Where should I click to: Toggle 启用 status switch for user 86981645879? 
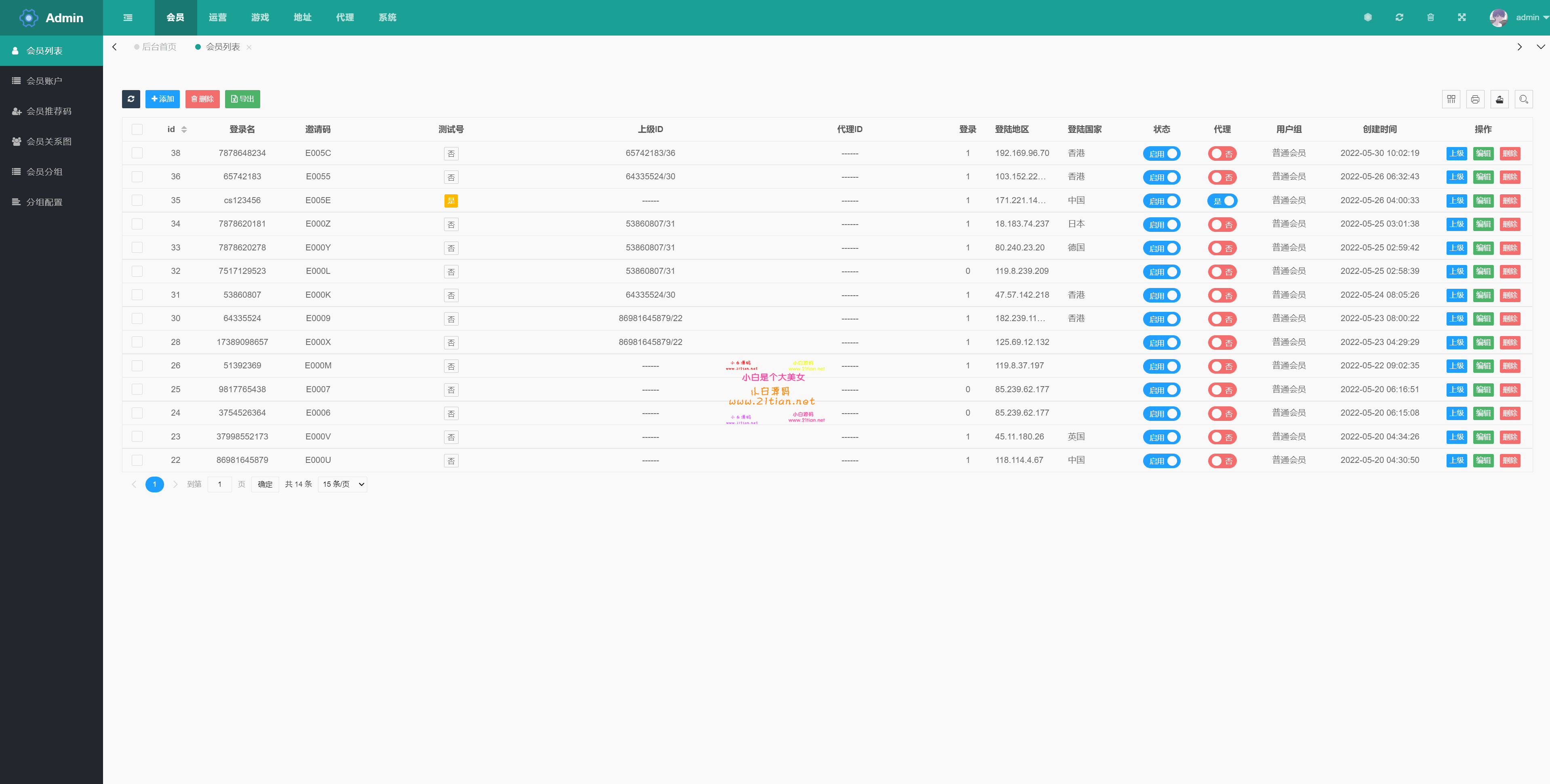1161,461
